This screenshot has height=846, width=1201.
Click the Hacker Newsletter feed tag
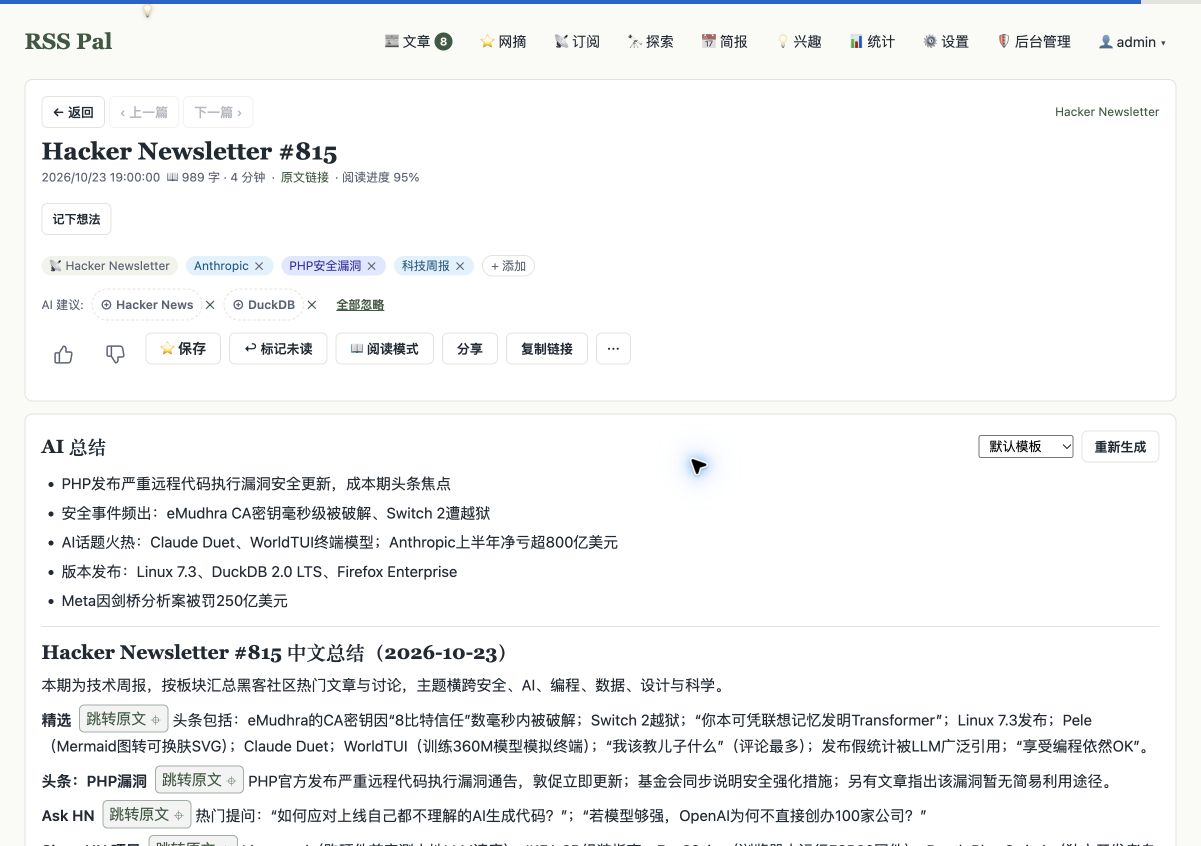(x=110, y=266)
